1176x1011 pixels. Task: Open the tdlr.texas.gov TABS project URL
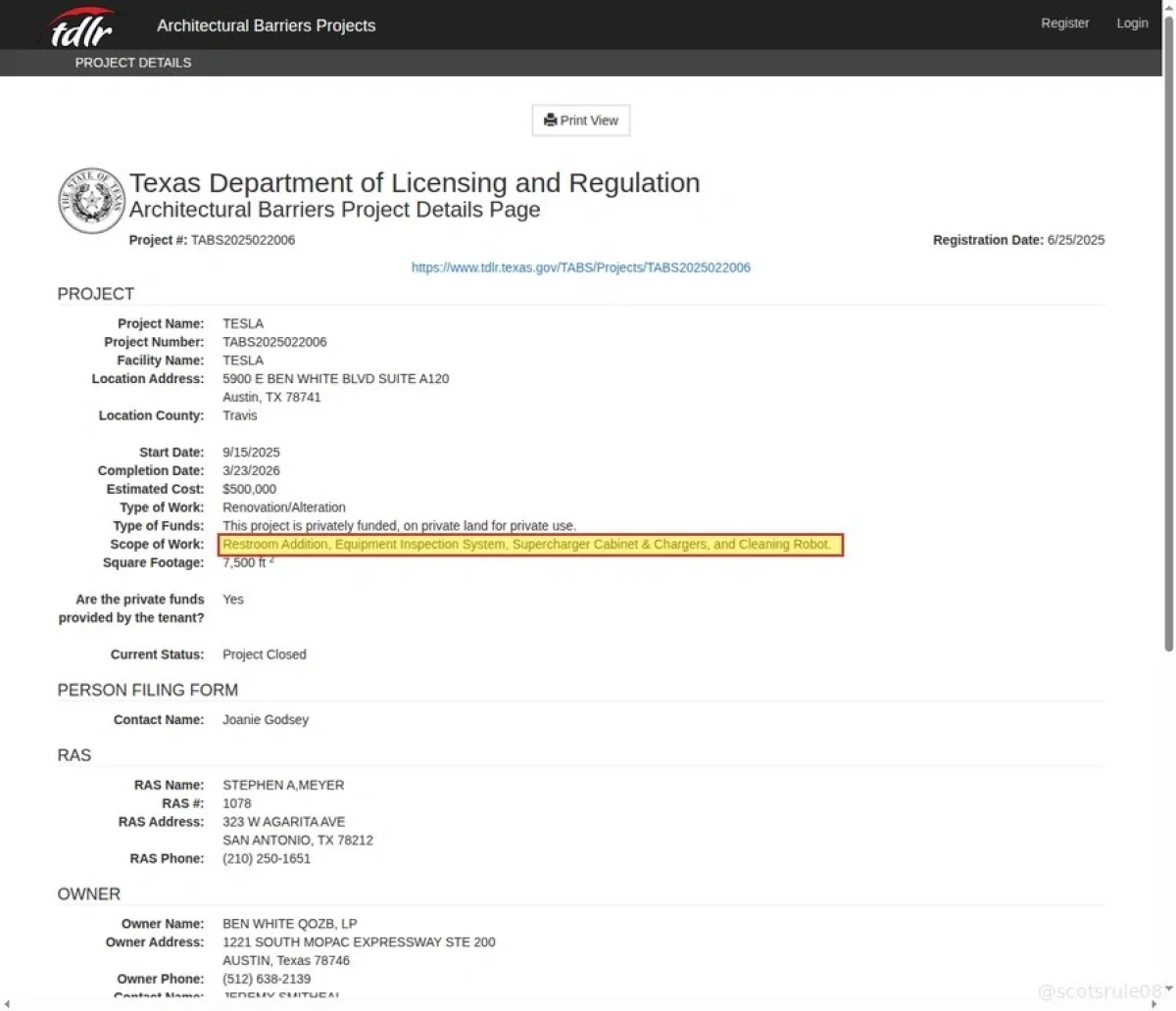[x=581, y=266]
